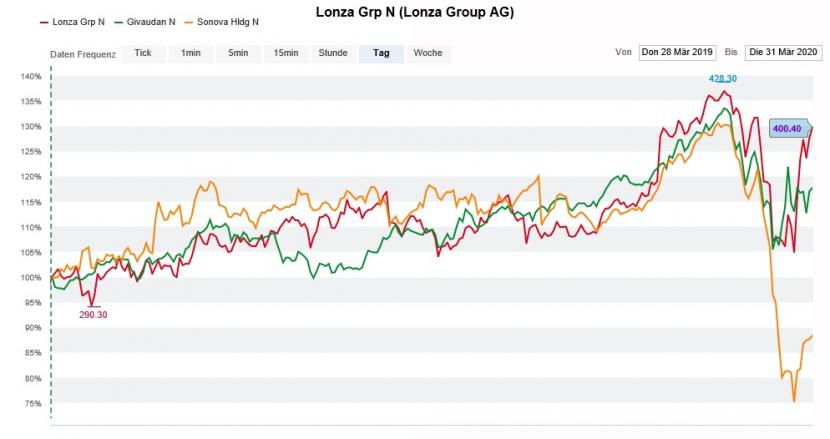This screenshot has width=830, height=439.
Task: Click the 130% axis label
Action: (31, 127)
